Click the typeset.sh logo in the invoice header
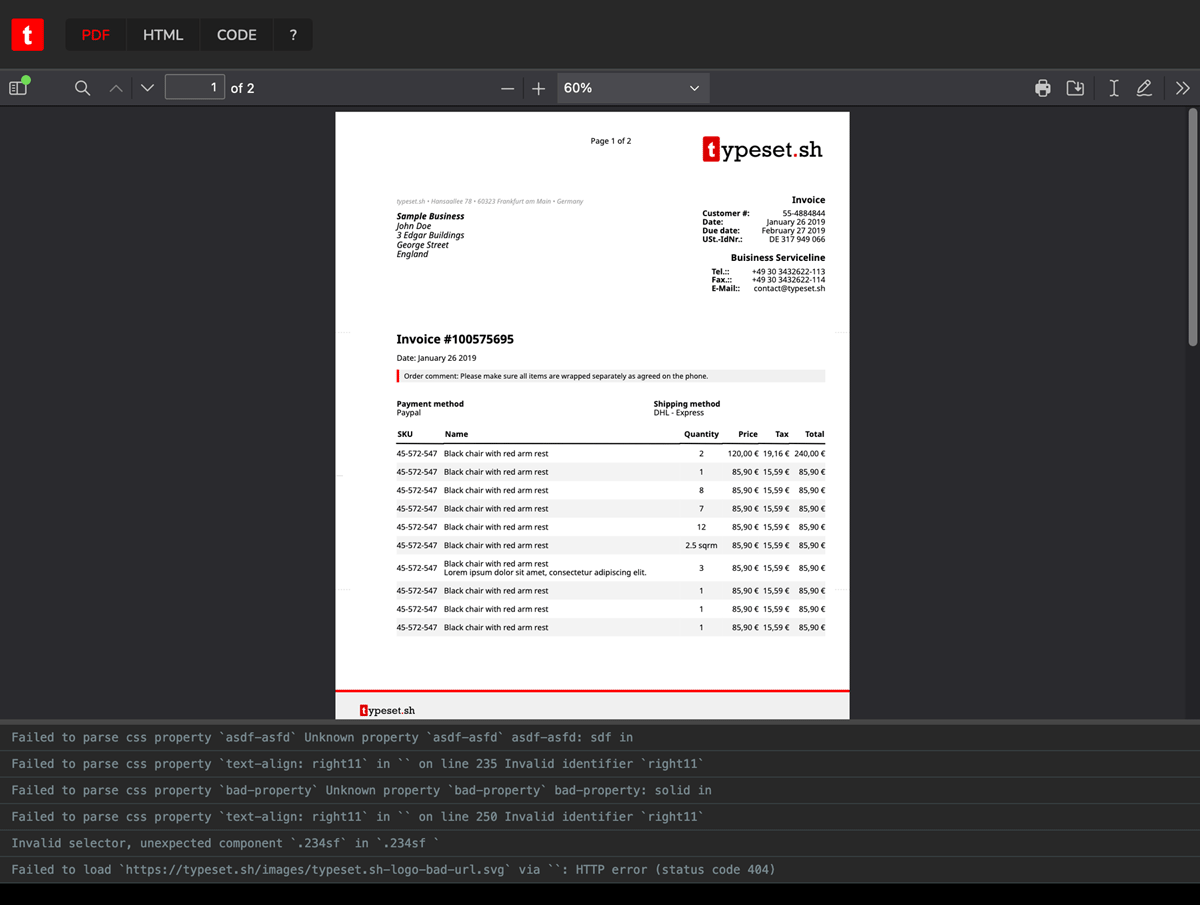The width and height of the screenshot is (1200, 905). (762, 150)
